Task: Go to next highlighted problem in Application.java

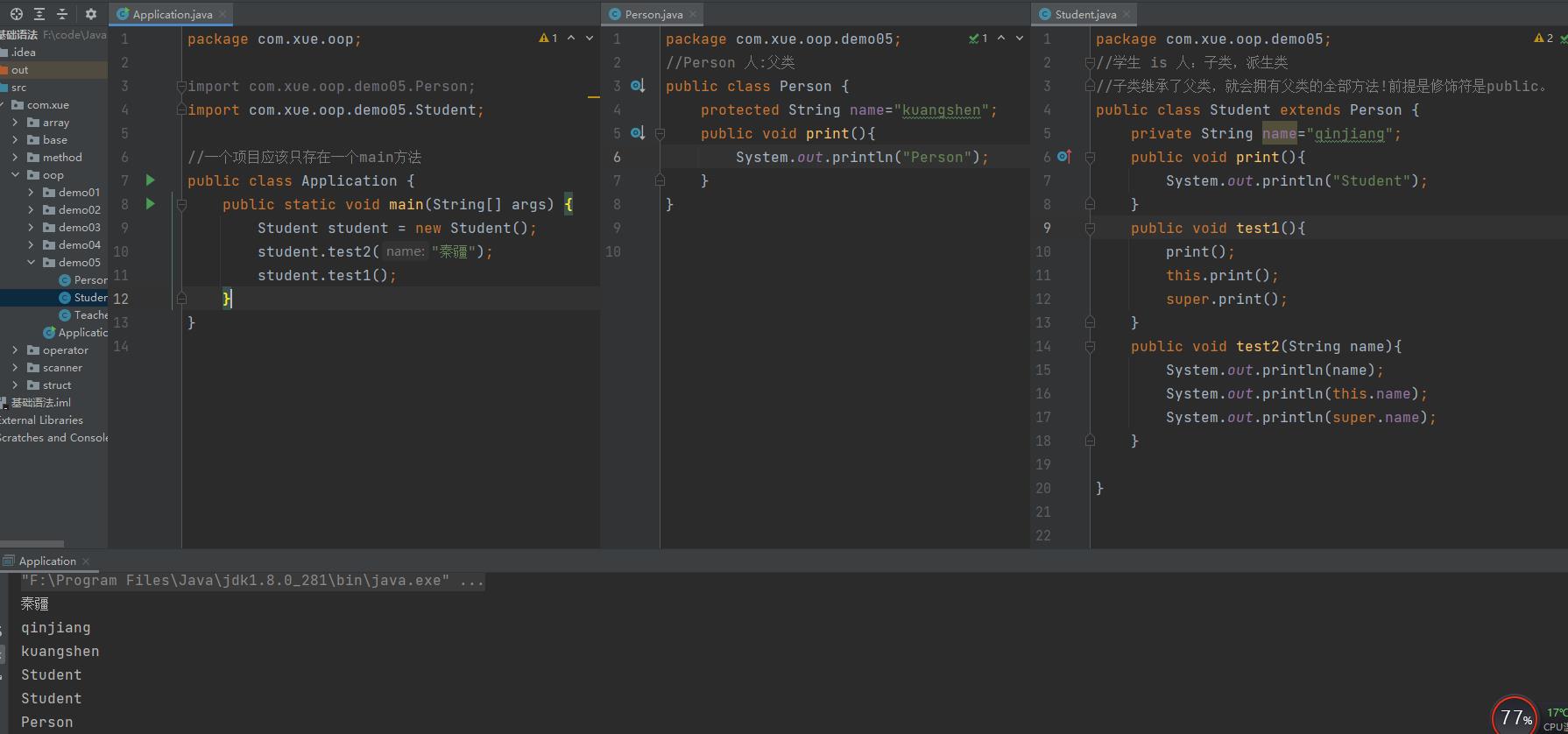Action: click(590, 39)
